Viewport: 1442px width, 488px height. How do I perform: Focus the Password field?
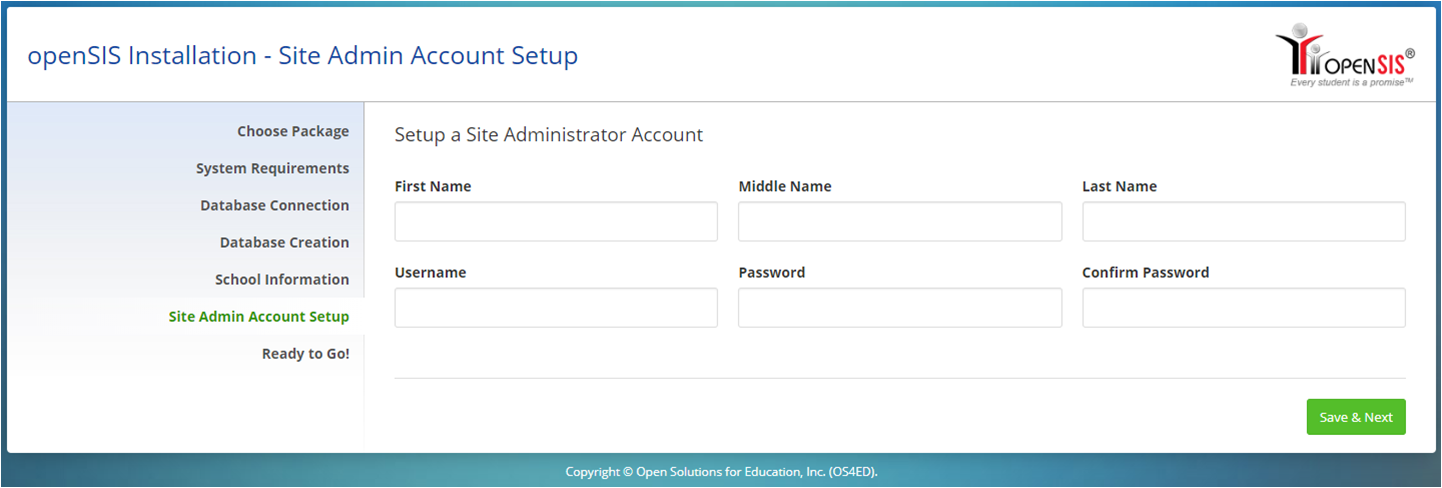[x=900, y=308]
